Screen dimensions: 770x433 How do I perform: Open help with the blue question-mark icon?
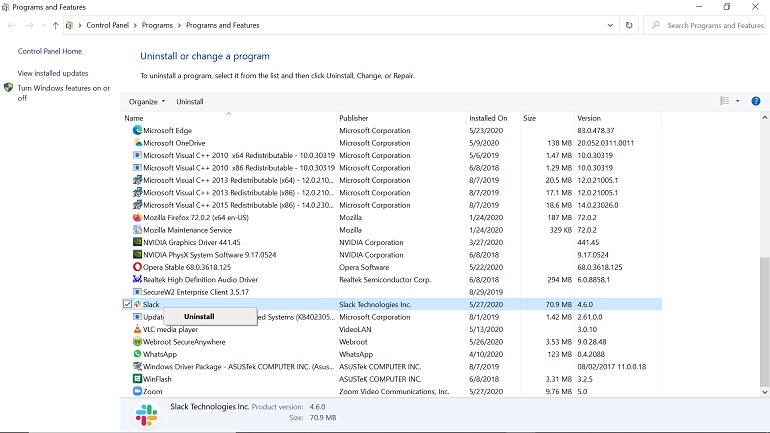point(756,101)
